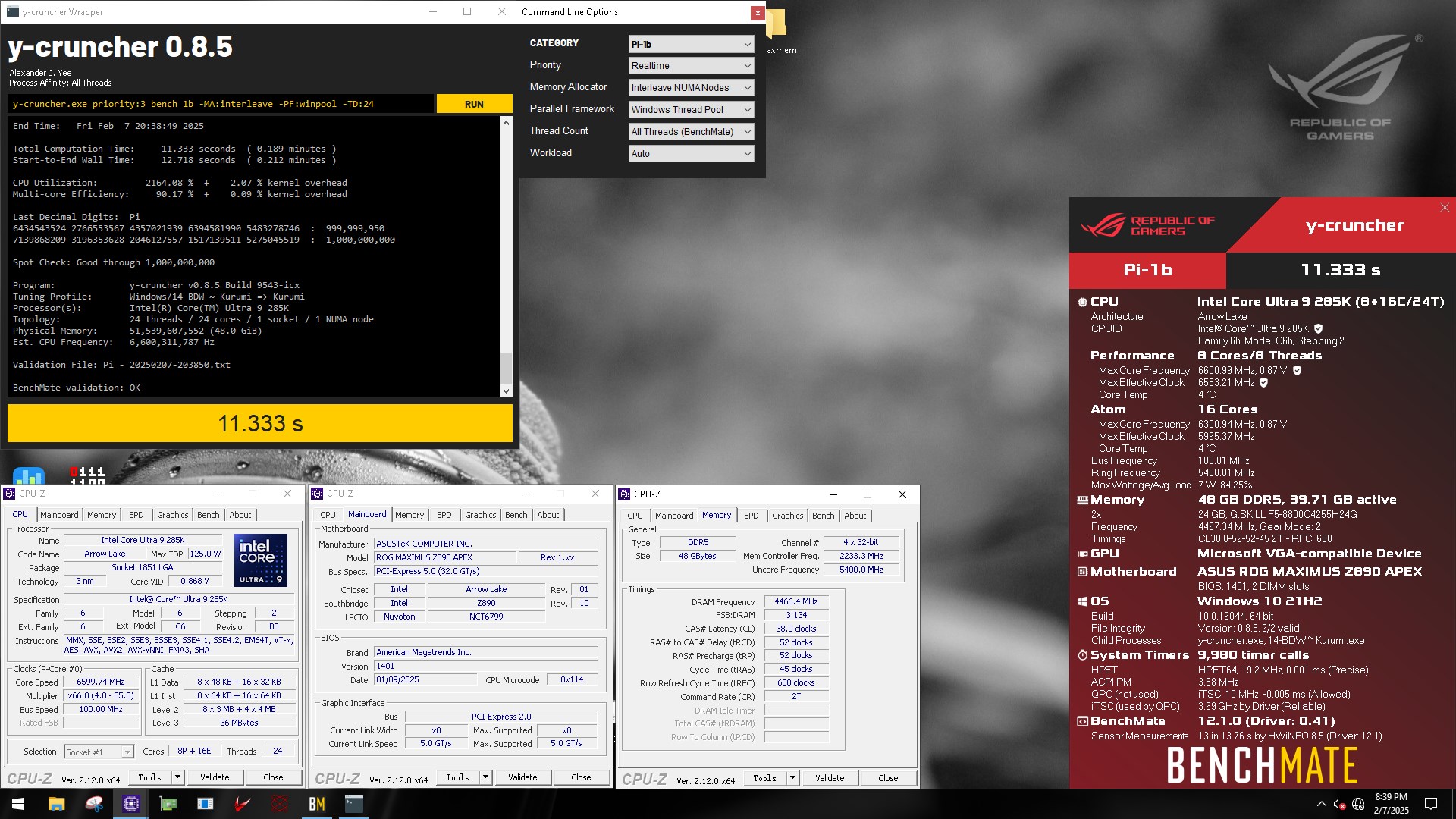The image size is (1456, 819).
Task: Click the yellow 11.333 s result bar
Action: pos(260,423)
